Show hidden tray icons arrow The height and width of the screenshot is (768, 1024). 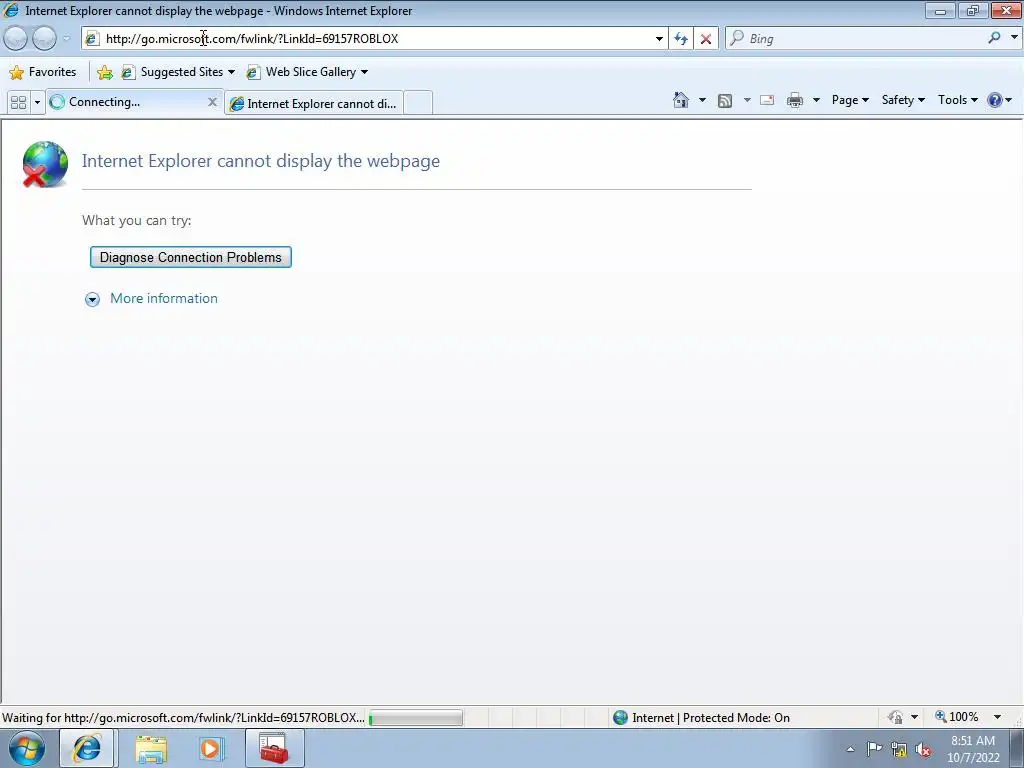[850, 749]
